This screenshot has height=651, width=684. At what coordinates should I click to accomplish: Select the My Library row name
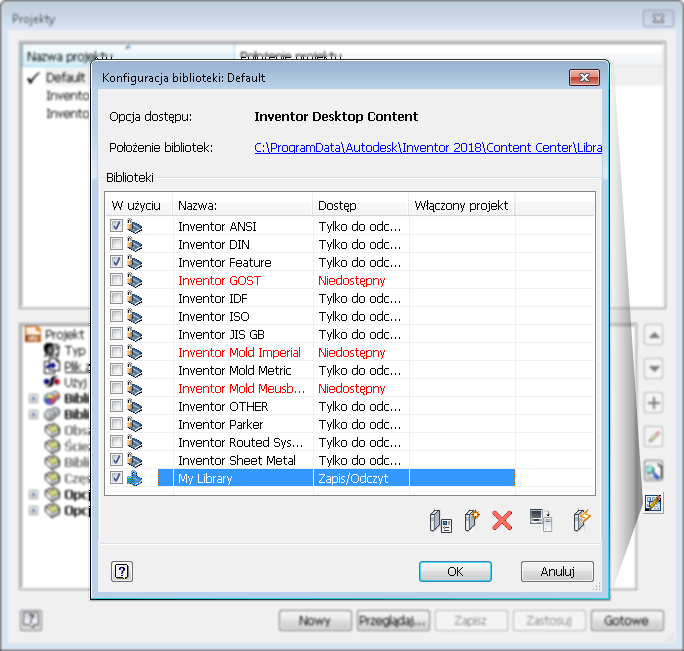205,479
